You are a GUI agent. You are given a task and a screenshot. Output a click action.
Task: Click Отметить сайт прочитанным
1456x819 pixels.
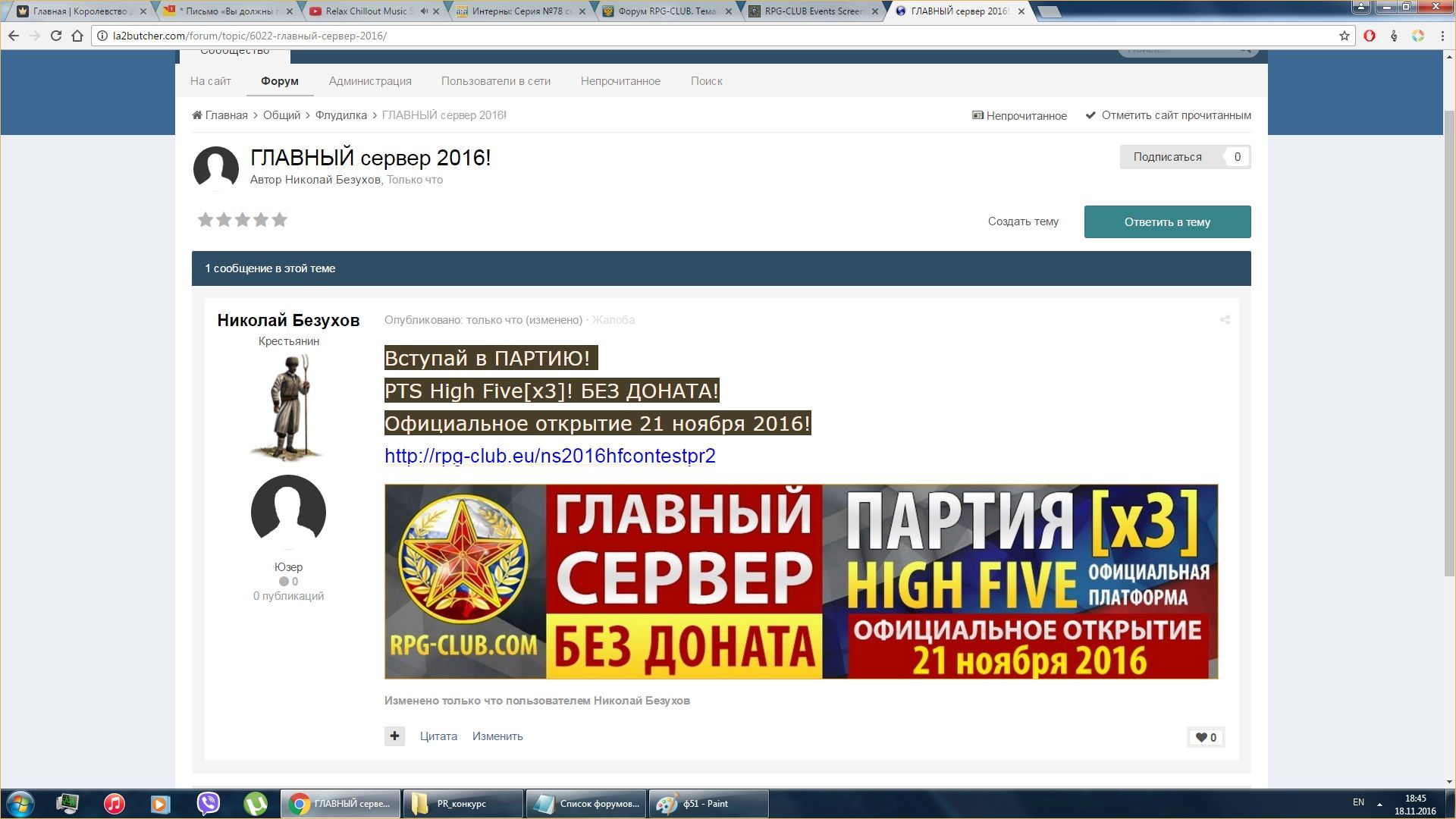[x=1169, y=115]
